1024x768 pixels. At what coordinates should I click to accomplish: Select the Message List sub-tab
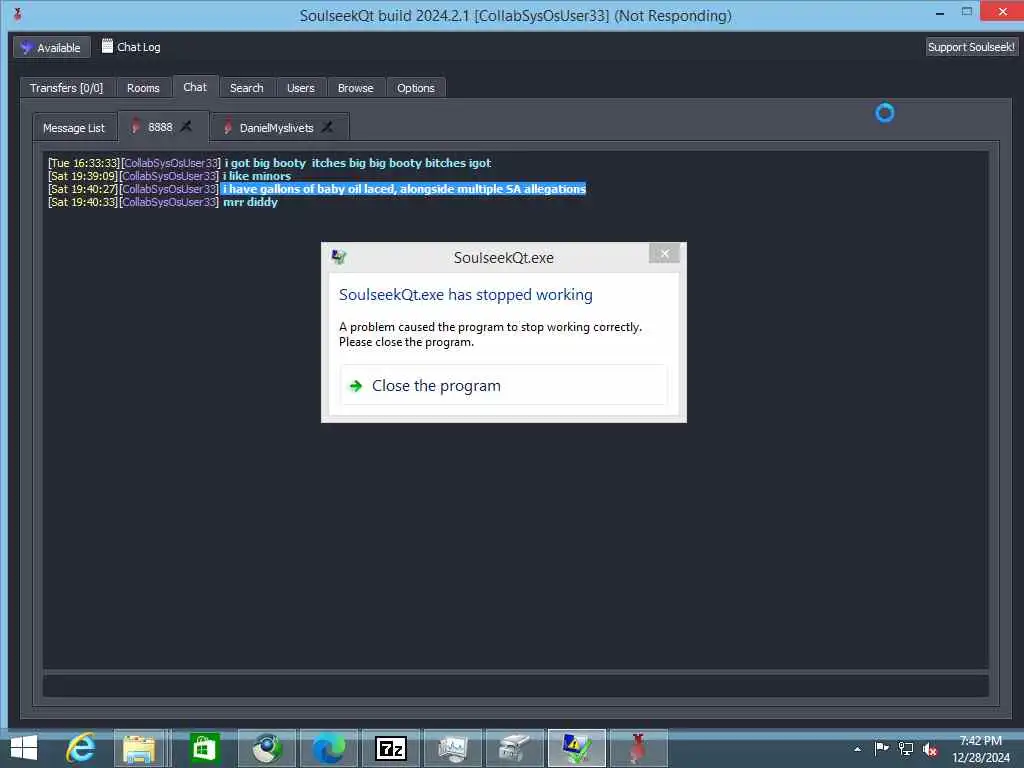[74, 128]
